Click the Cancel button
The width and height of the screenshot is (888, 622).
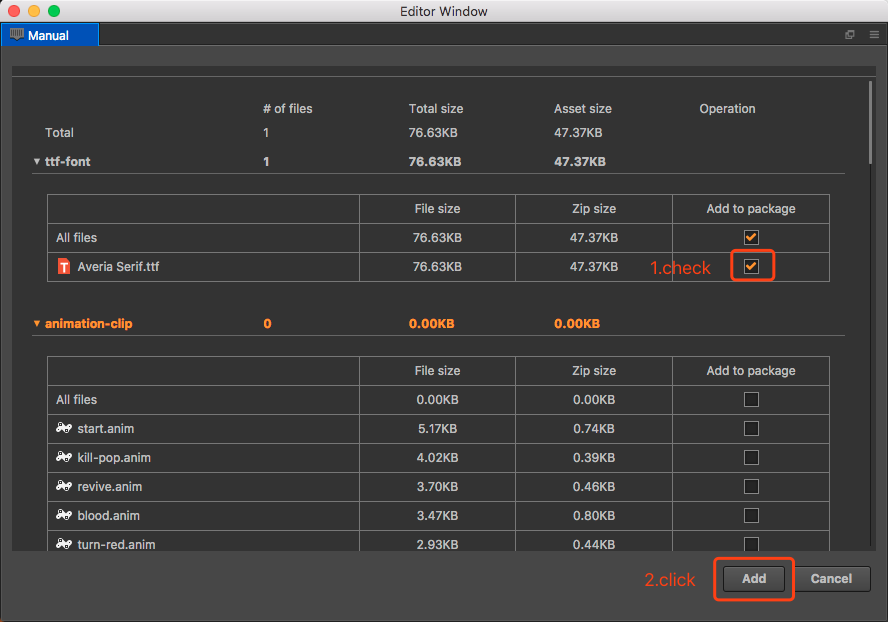click(x=831, y=578)
